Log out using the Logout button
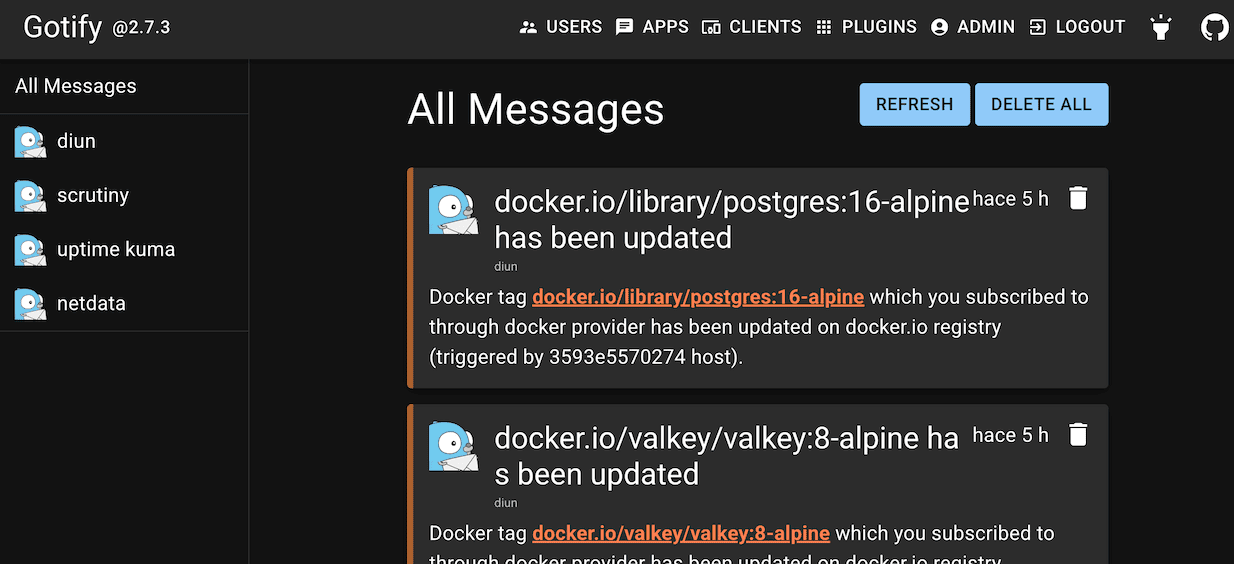The image size is (1234, 564). tap(1077, 28)
